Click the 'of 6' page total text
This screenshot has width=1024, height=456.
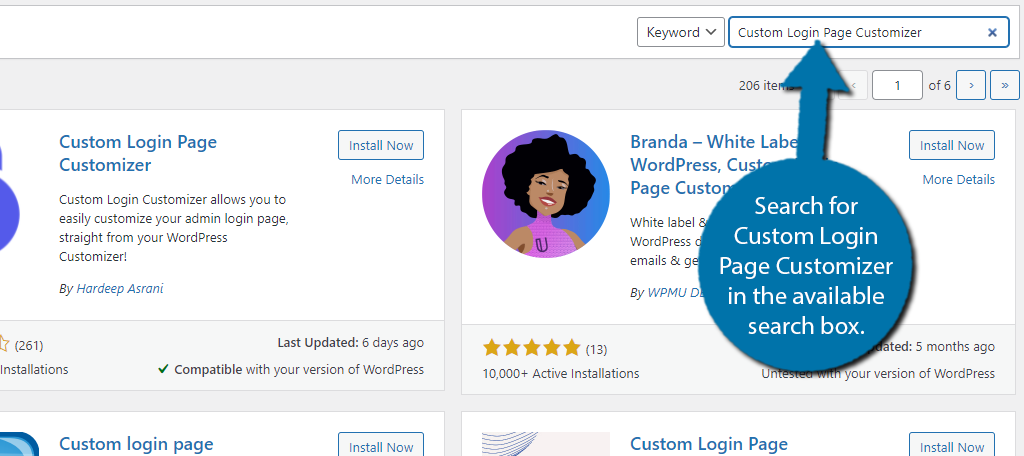[939, 85]
